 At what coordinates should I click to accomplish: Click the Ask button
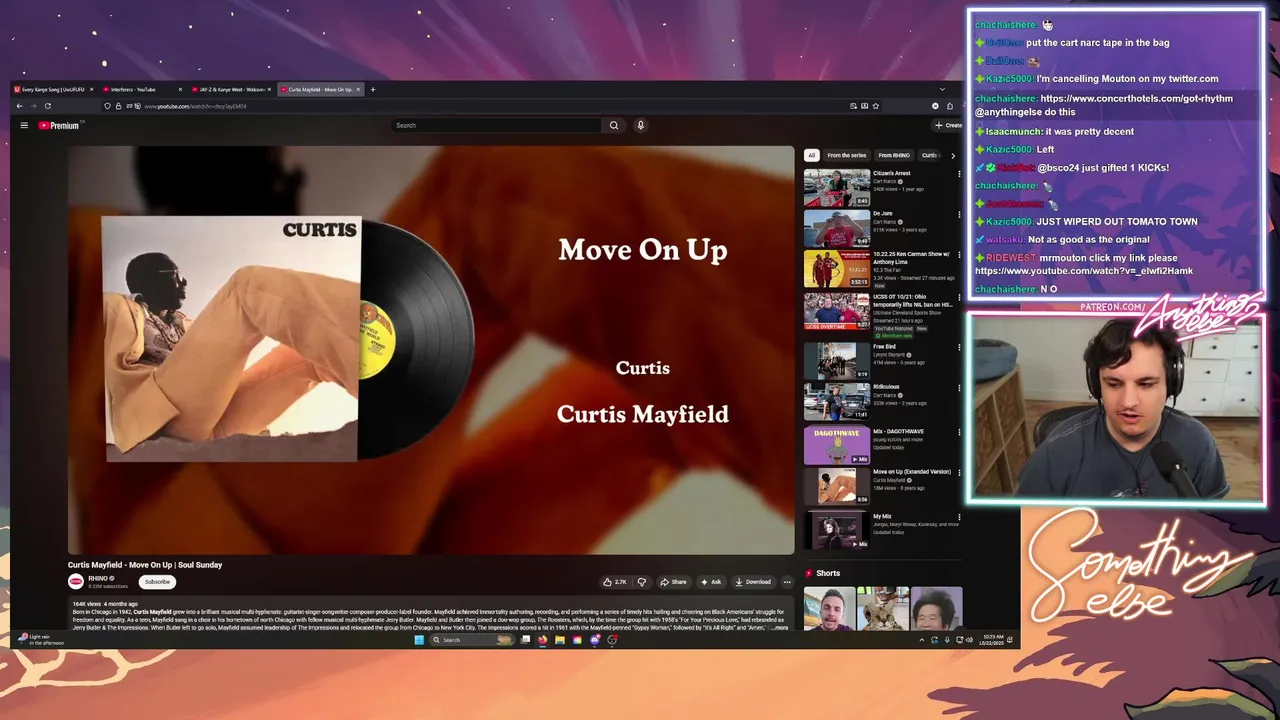coord(710,582)
